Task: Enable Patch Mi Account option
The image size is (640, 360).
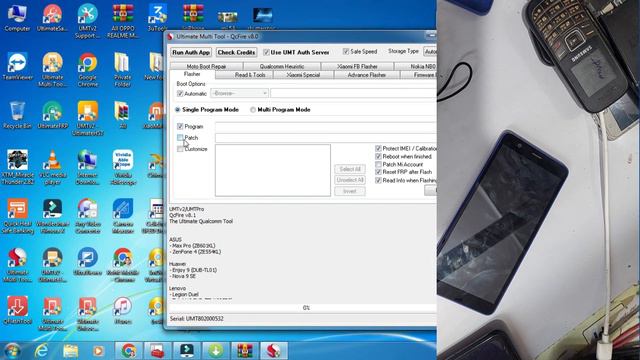Action: (378, 164)
